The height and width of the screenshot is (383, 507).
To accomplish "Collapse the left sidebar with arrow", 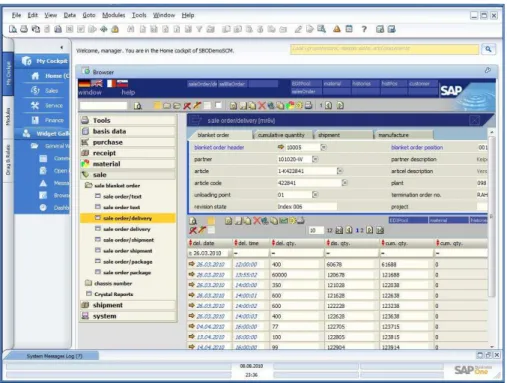I will pos(62,47).
